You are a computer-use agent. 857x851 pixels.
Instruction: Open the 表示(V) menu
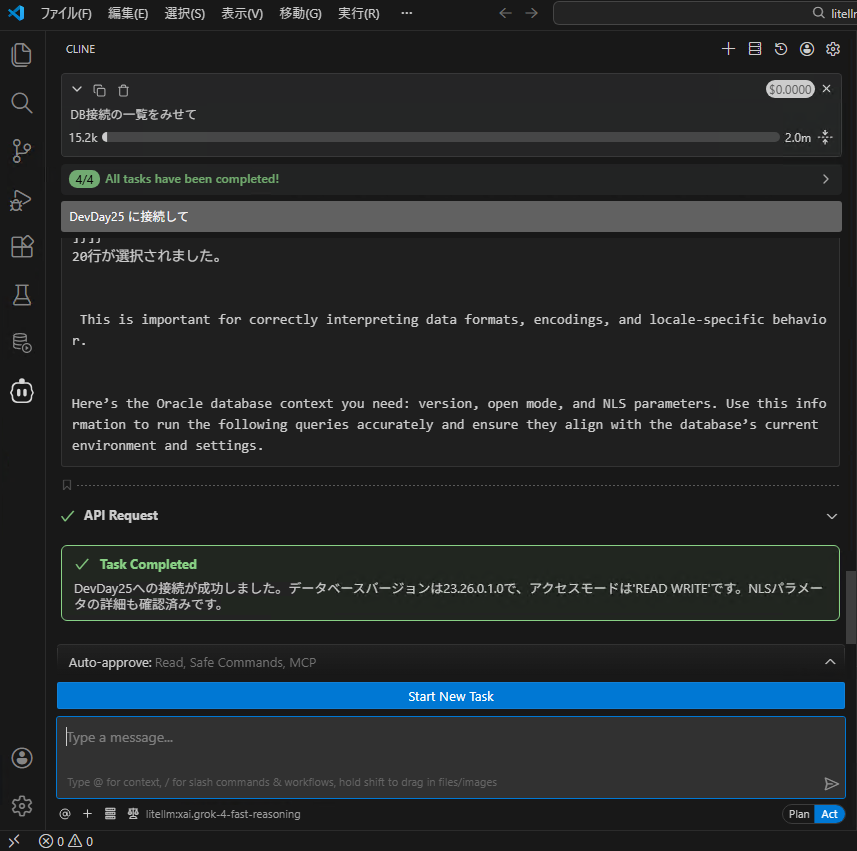click(x=242, y=13)
